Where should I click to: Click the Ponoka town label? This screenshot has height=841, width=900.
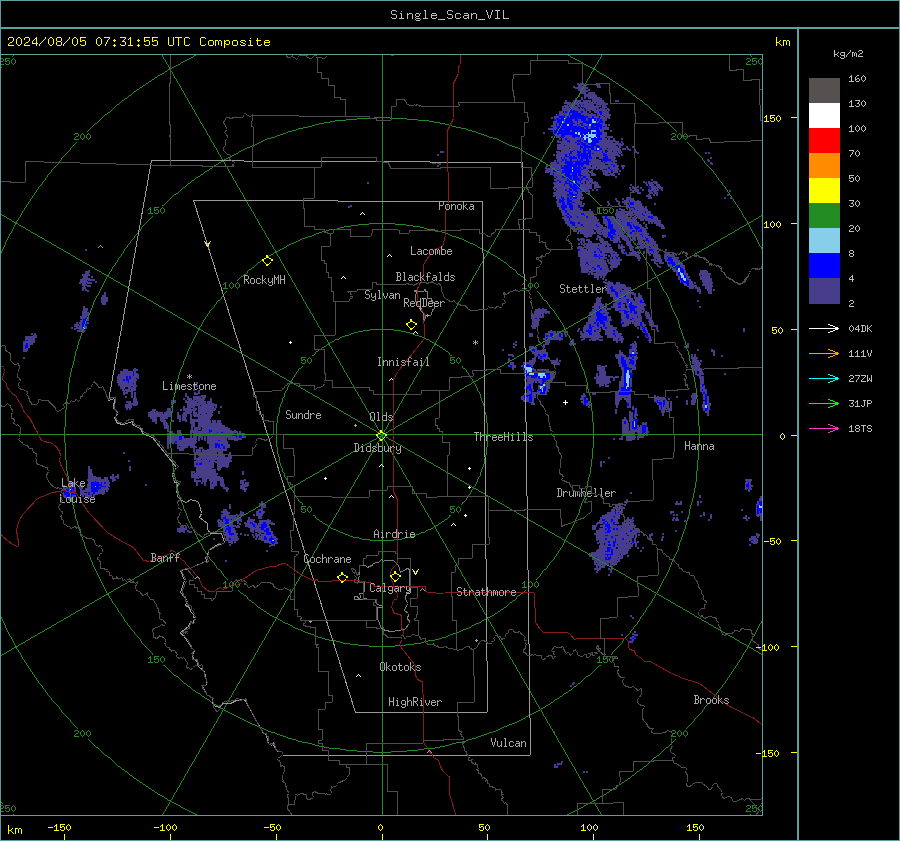[x=456, y=206]
